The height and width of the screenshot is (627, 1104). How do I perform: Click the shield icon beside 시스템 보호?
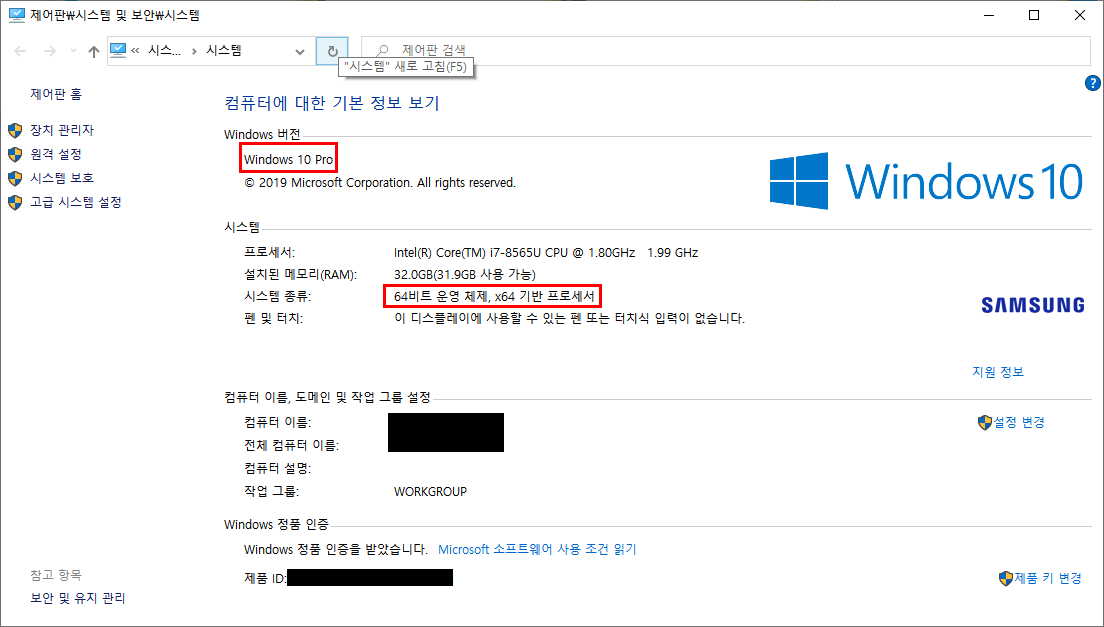[15, 178]
